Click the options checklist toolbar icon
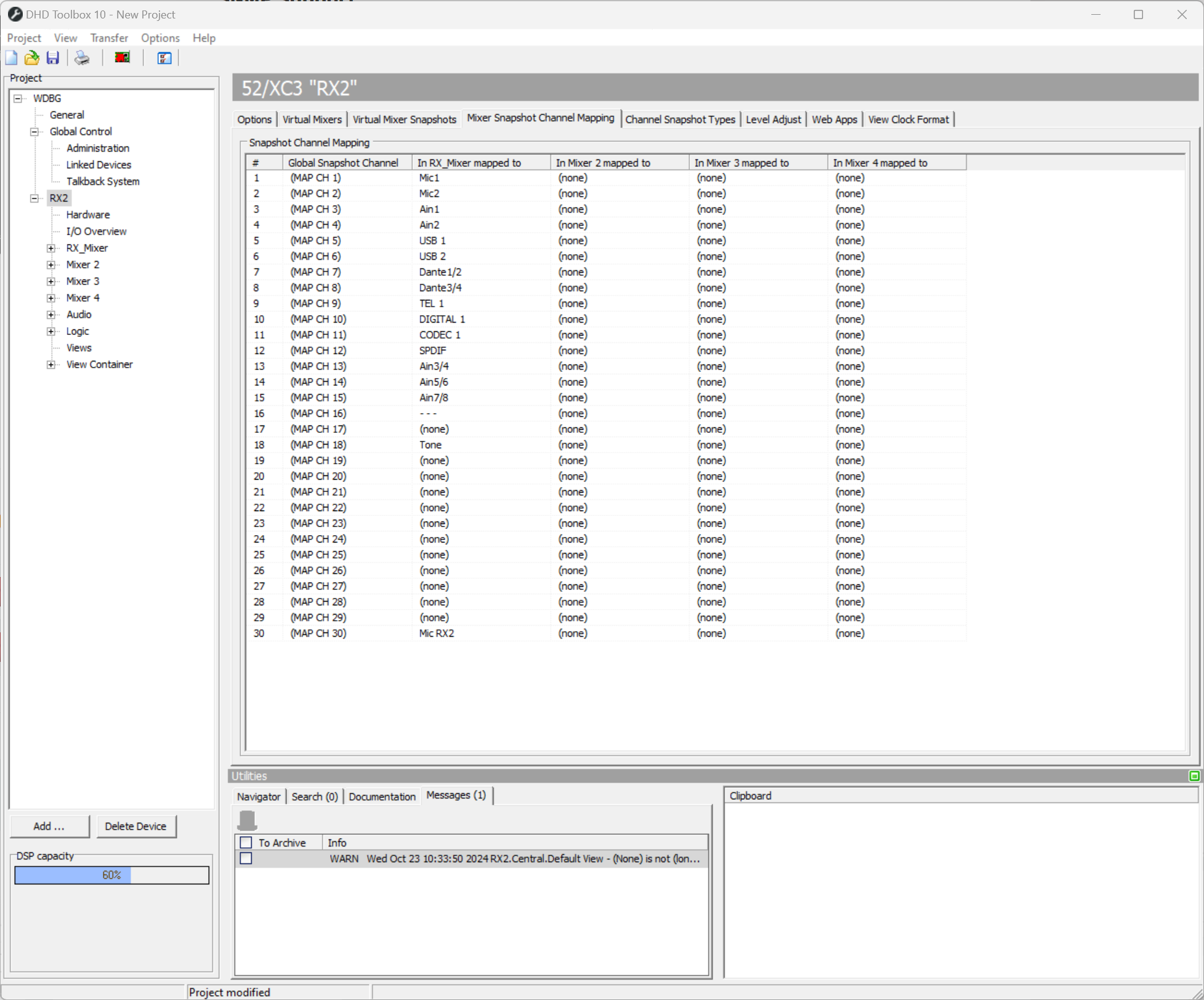 pos(164,58)
